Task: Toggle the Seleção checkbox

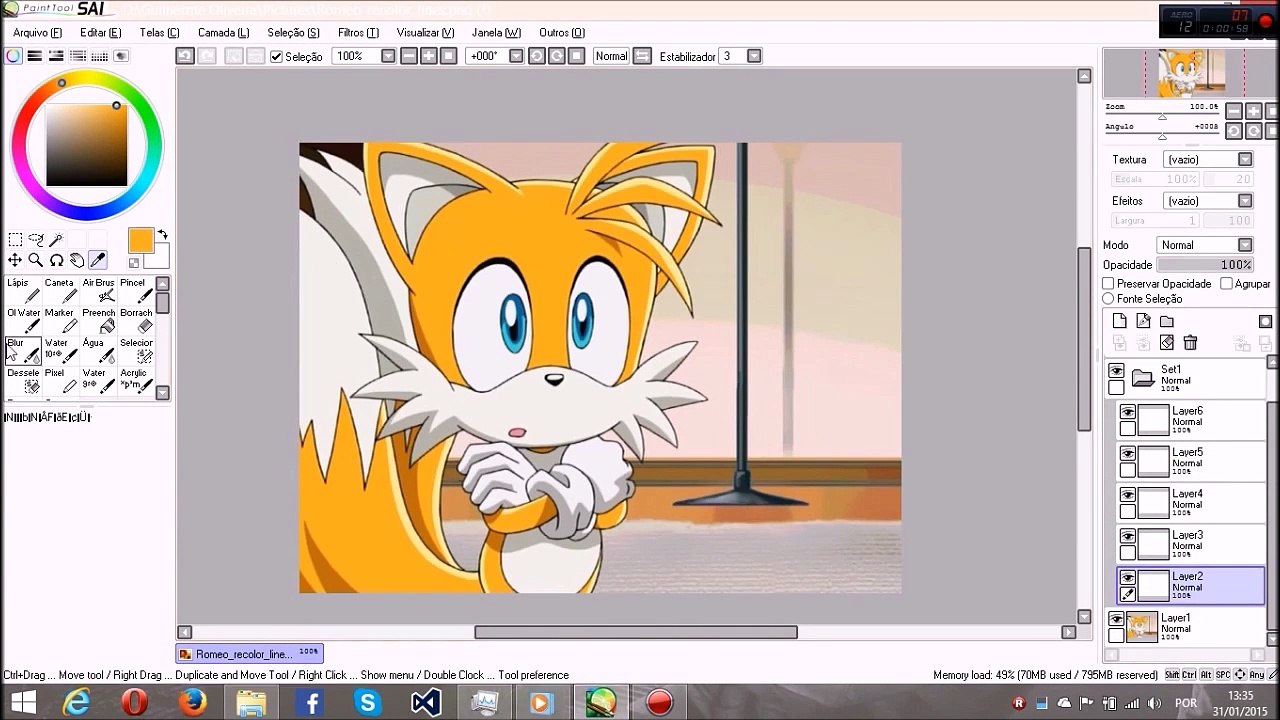Action: [x=277, y=57]
